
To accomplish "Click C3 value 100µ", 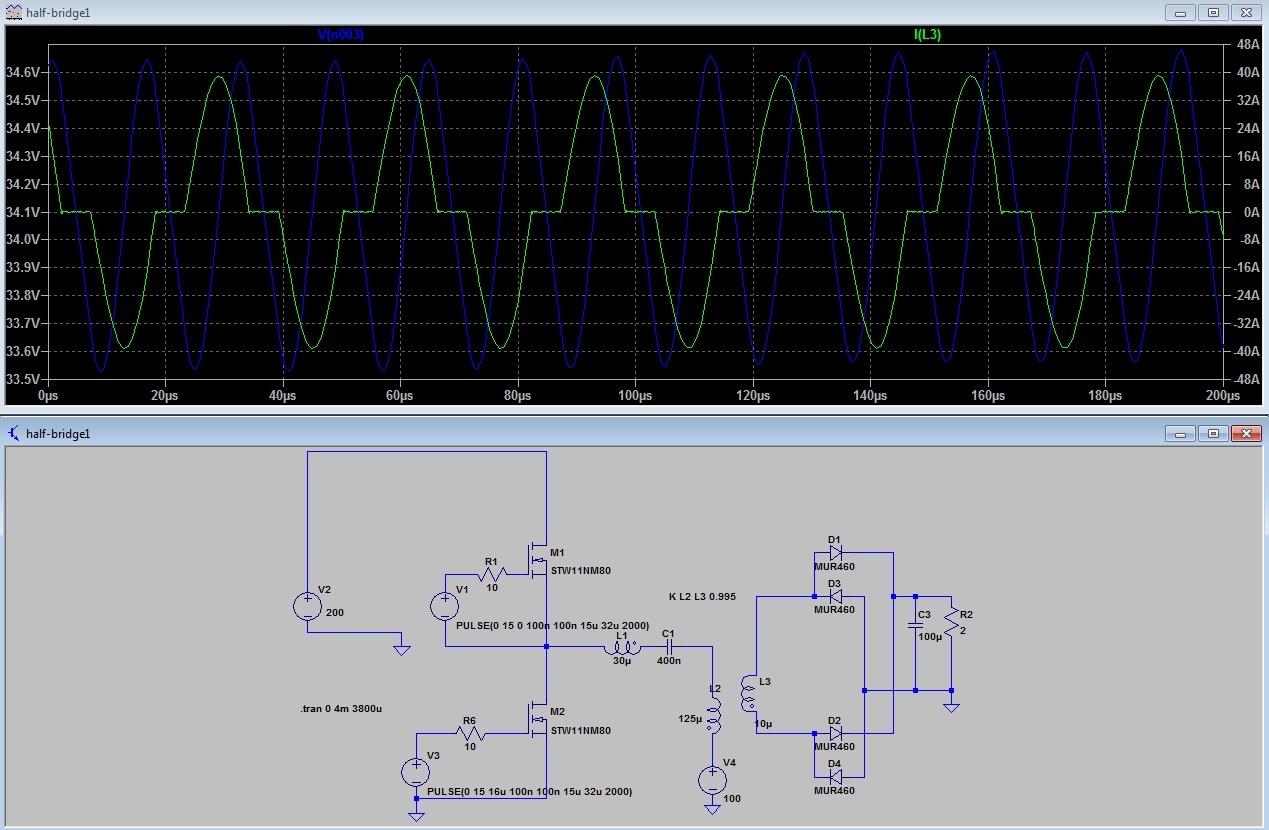I will (931, 636).
